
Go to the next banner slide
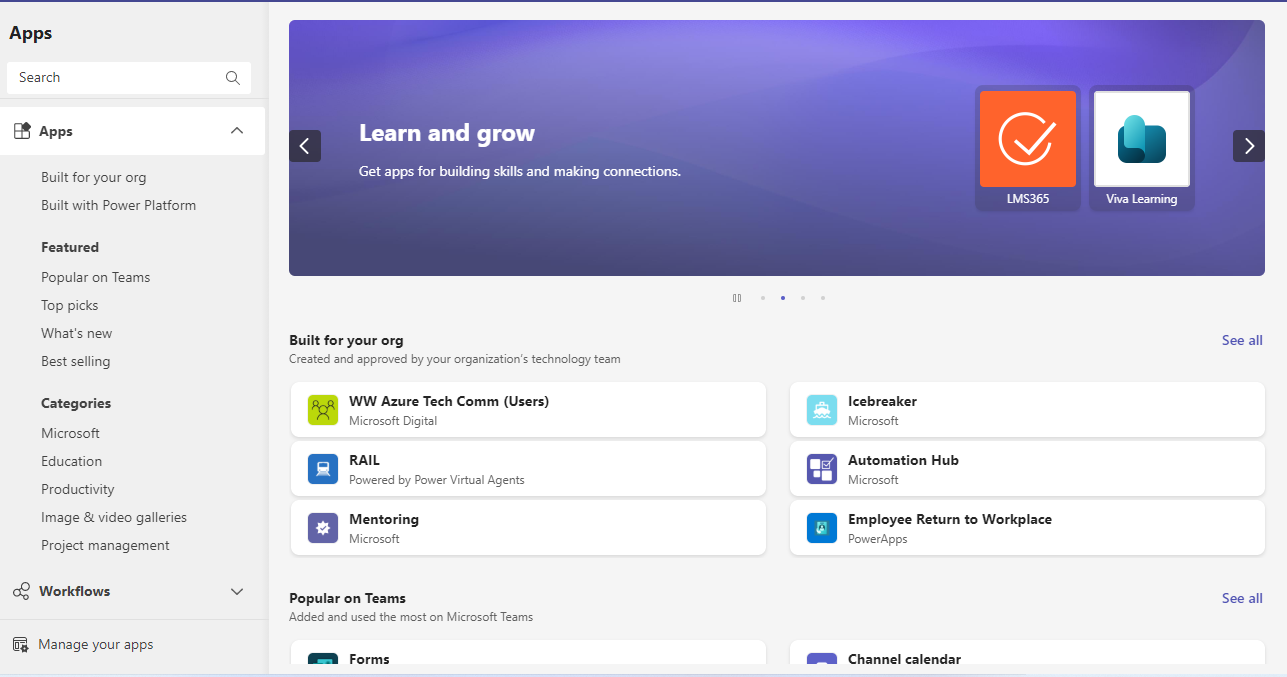click(1249, 146)
